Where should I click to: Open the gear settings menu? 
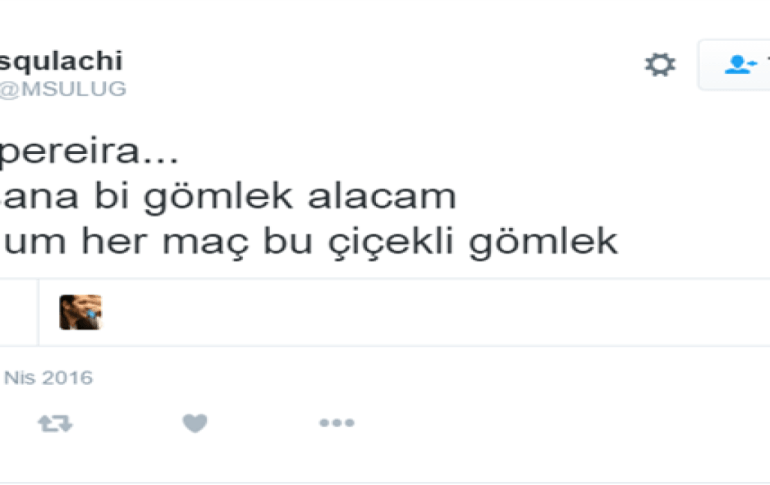tap(660, 64)
